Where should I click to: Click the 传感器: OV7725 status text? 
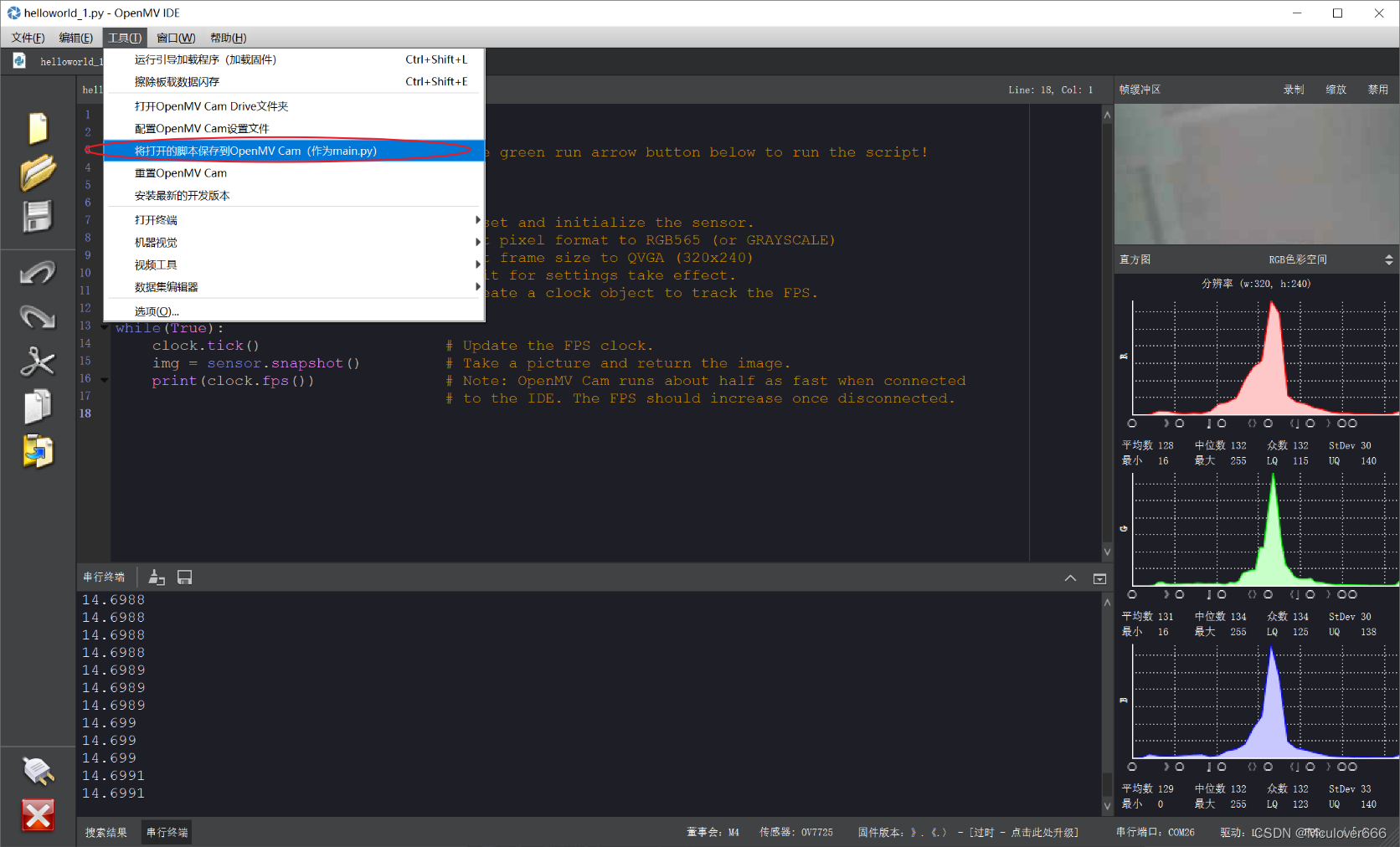click(796, 832)
